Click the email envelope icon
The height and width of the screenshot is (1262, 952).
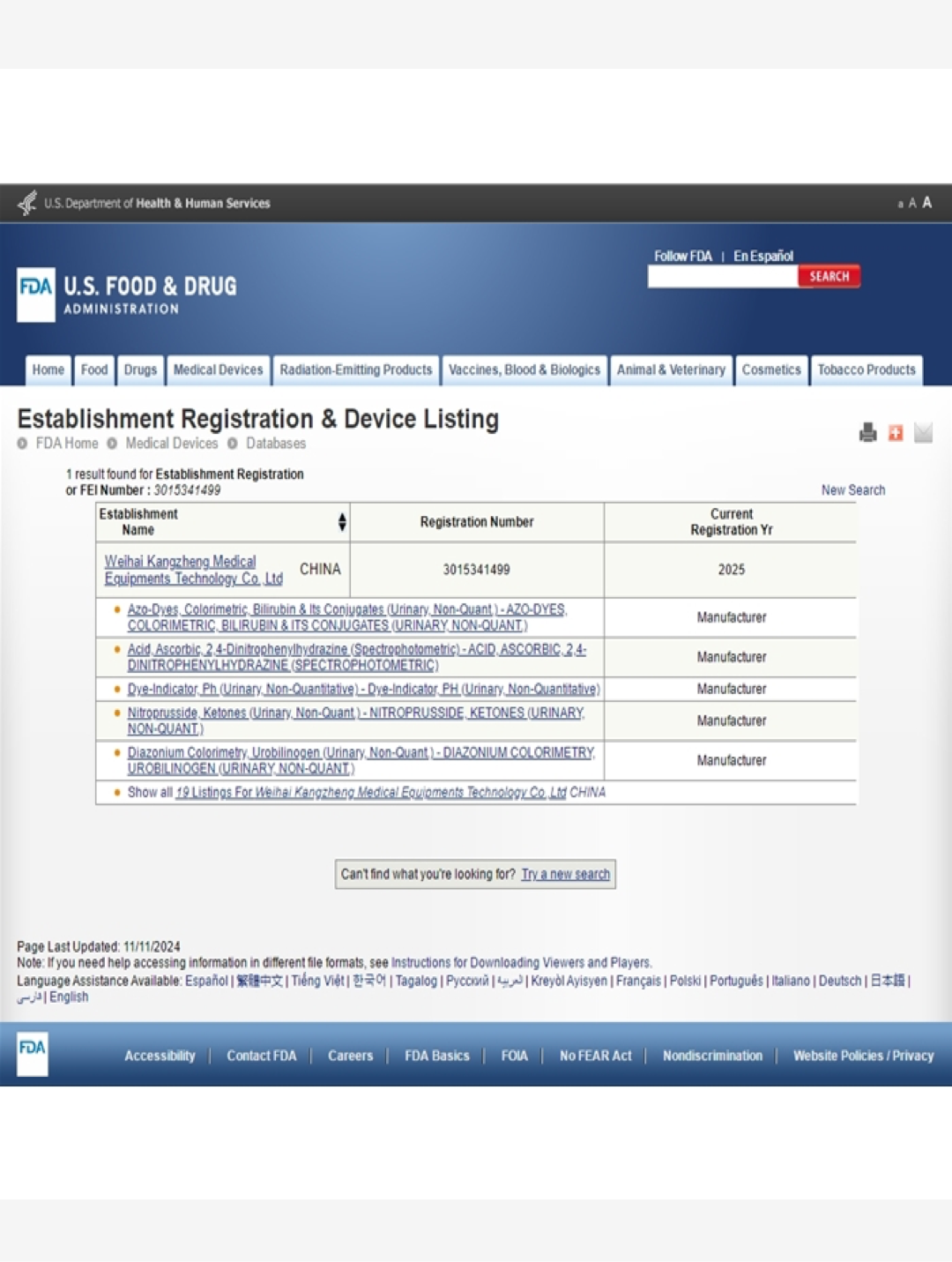(x=923, y=432)
